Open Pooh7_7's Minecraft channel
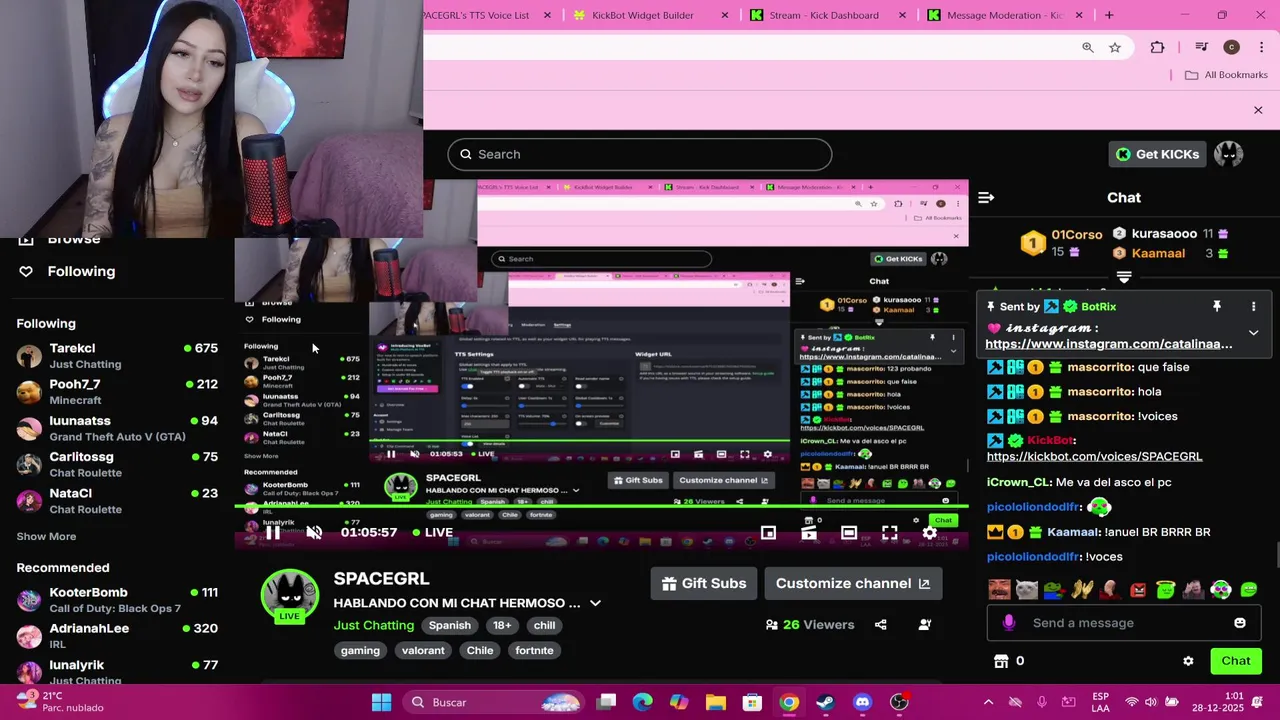Screen dimensions: 1280x720 (117, 391)
